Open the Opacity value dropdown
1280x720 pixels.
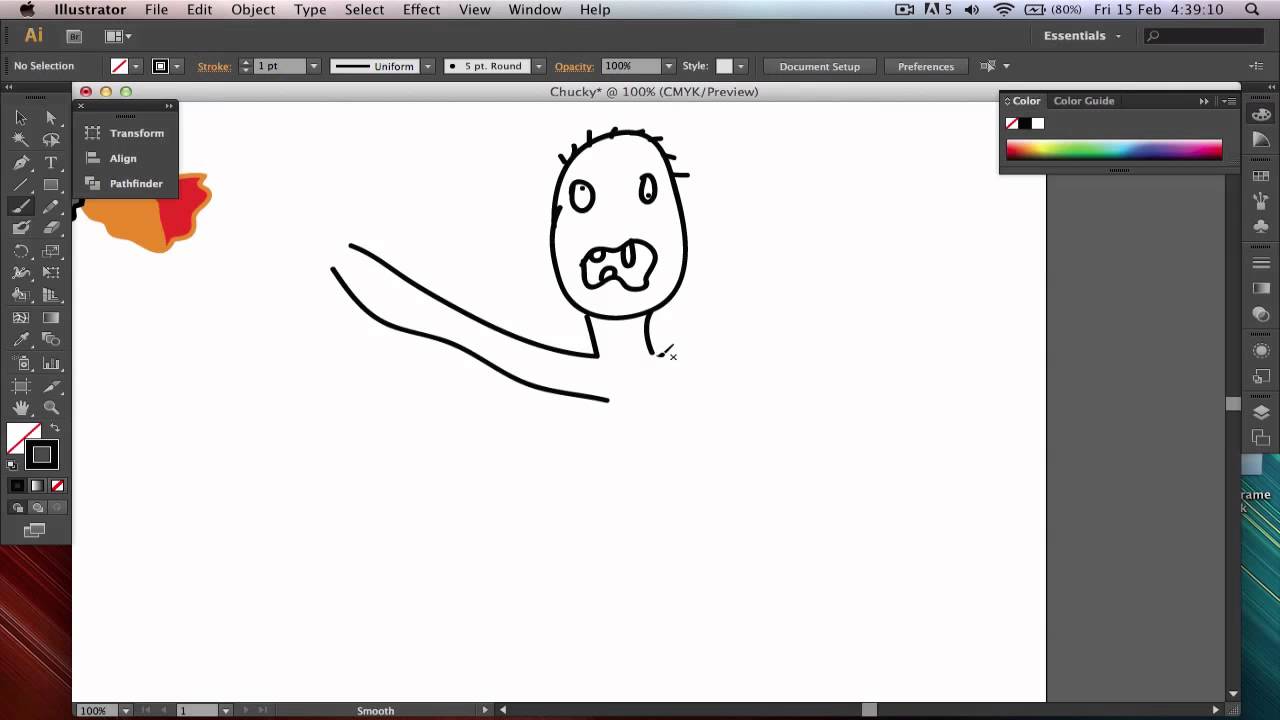(x=668, y=67)
